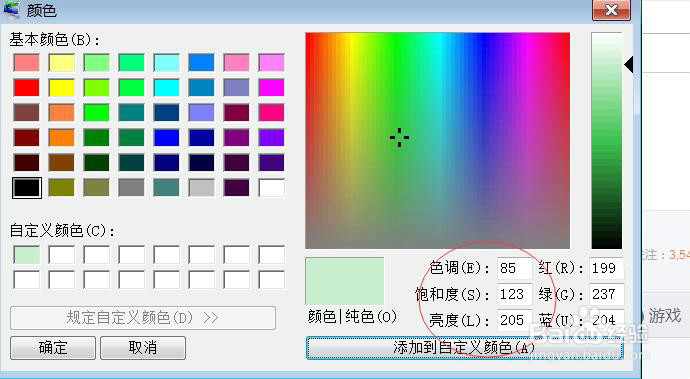690x379 pixels.
Task: Select the magenta swatch in second row
Action: pyautogui.click(x=272, y=88)
